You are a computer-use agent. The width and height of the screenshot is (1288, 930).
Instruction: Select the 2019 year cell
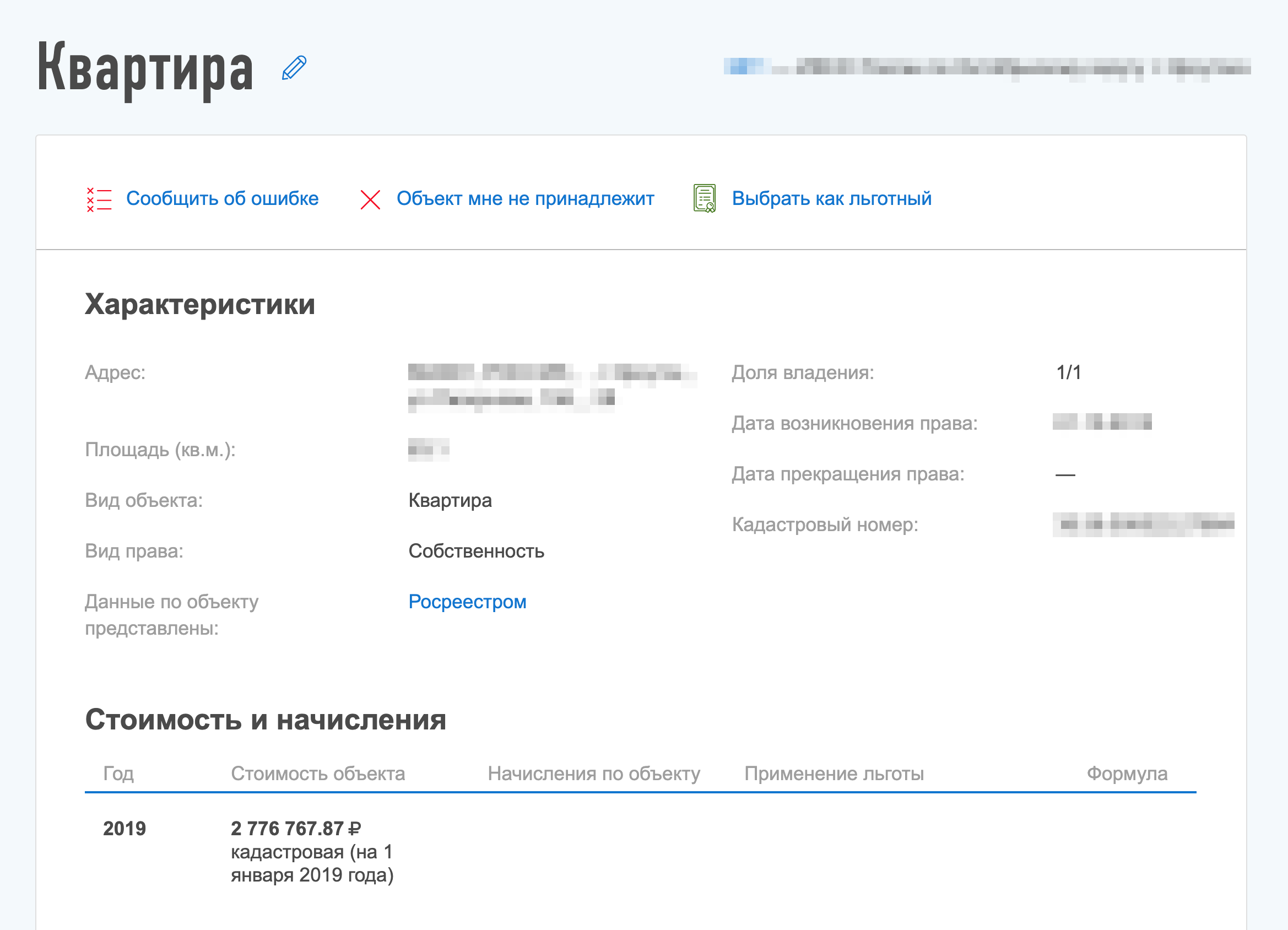point(125,828)
